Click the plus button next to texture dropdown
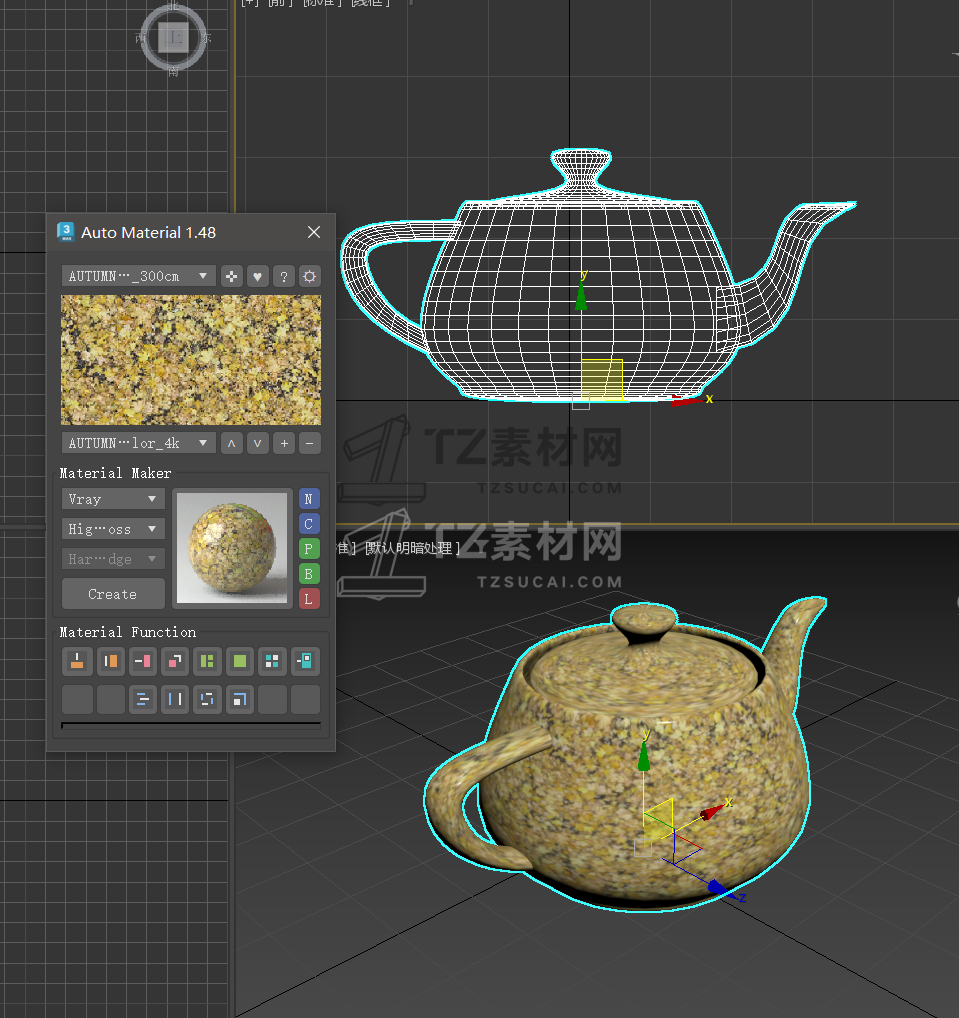The width and height of the screenshot is (959, 1018). pyautogui.click(x=284, y=442)
